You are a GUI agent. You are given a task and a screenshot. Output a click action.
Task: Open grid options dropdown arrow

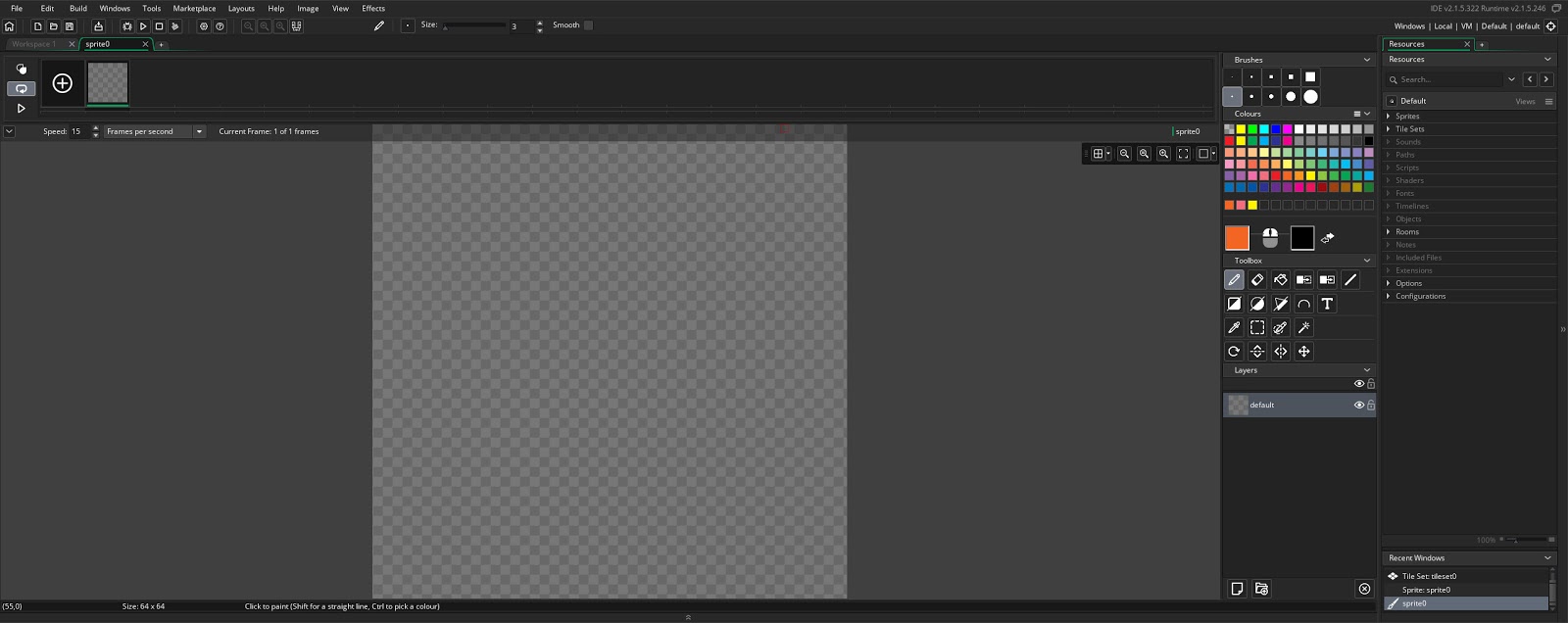[1108, 154]
